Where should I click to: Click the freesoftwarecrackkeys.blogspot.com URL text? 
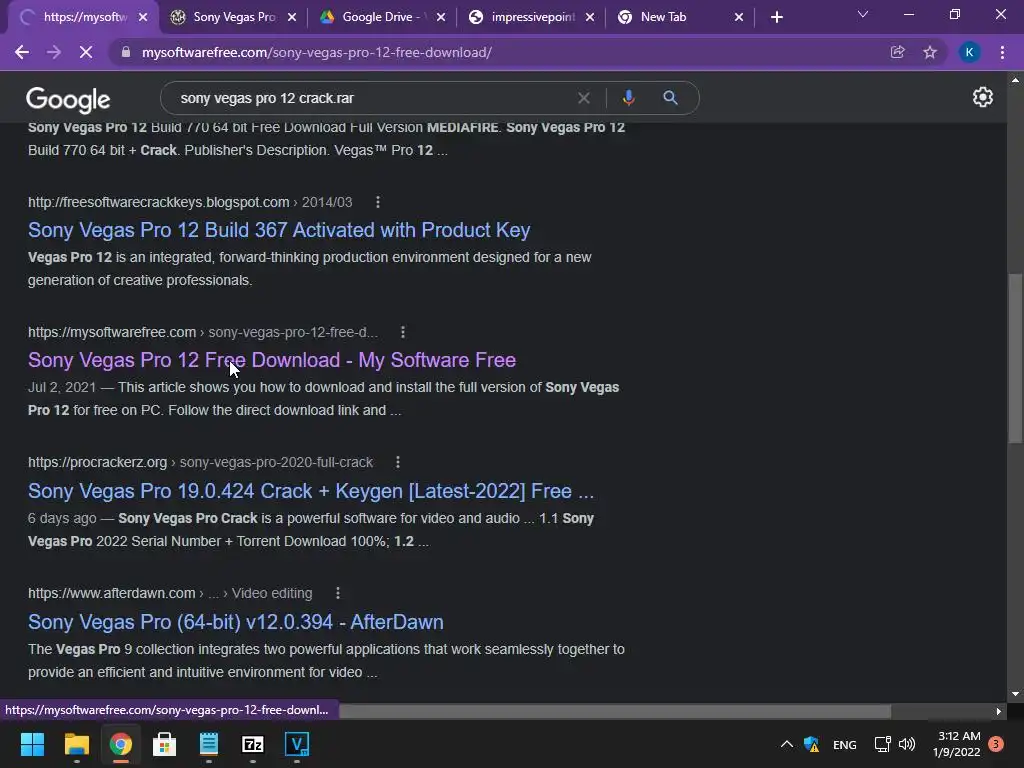point(159,202)
